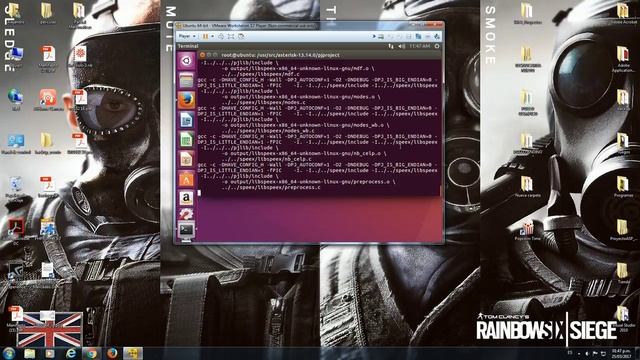Open the Ubuntu sound volume indicator

click(402, 47)
